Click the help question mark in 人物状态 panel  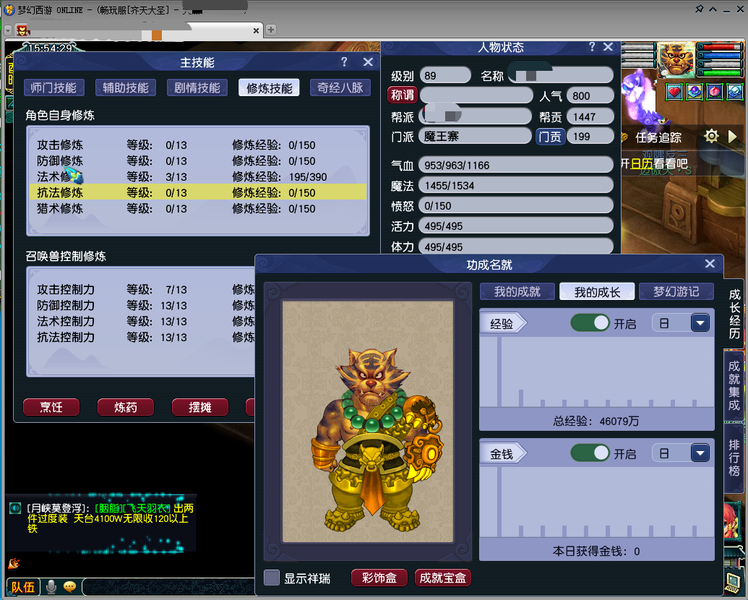591,47
